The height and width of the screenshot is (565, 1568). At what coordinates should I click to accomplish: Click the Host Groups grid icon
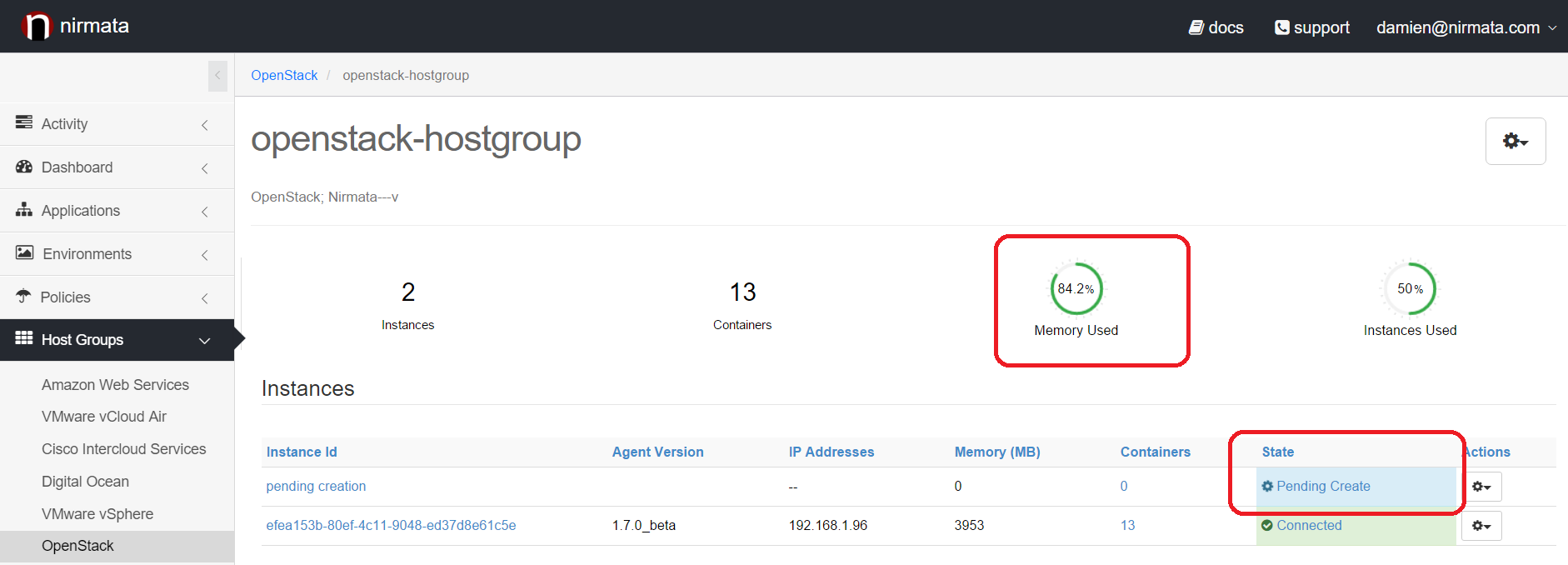[24, 338]
